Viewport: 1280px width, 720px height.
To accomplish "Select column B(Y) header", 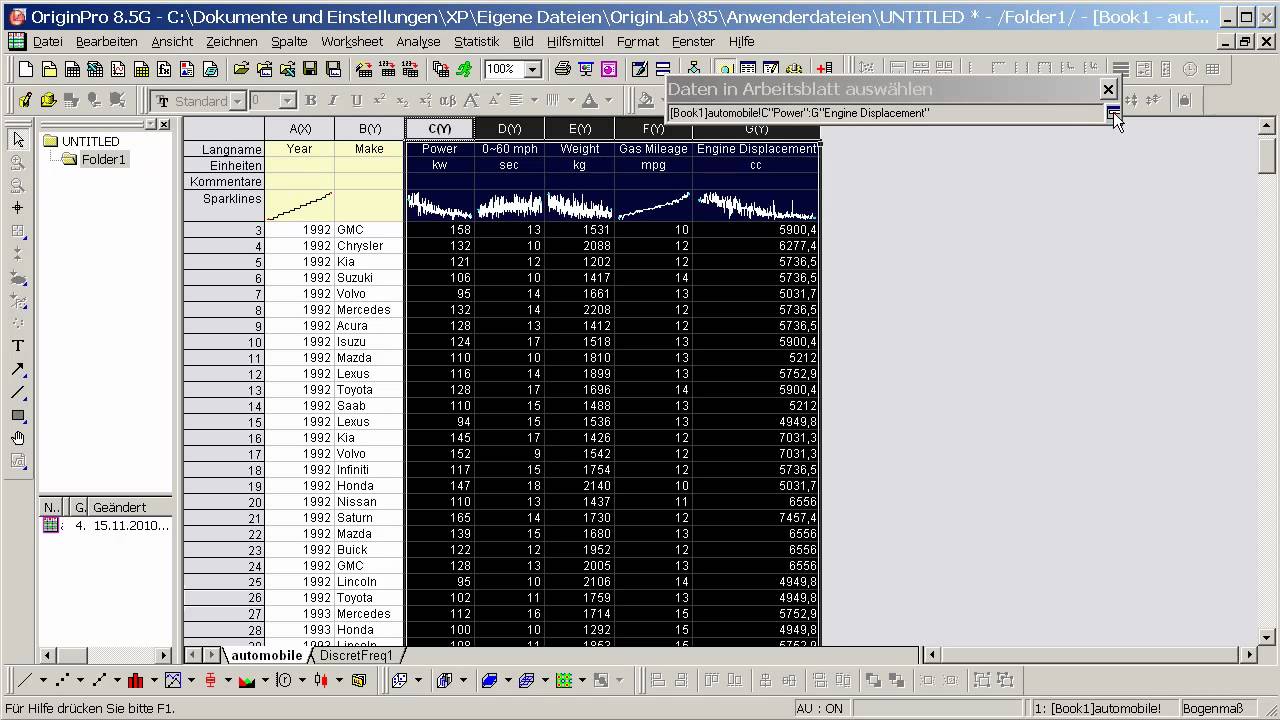I will tap(370, 129).
